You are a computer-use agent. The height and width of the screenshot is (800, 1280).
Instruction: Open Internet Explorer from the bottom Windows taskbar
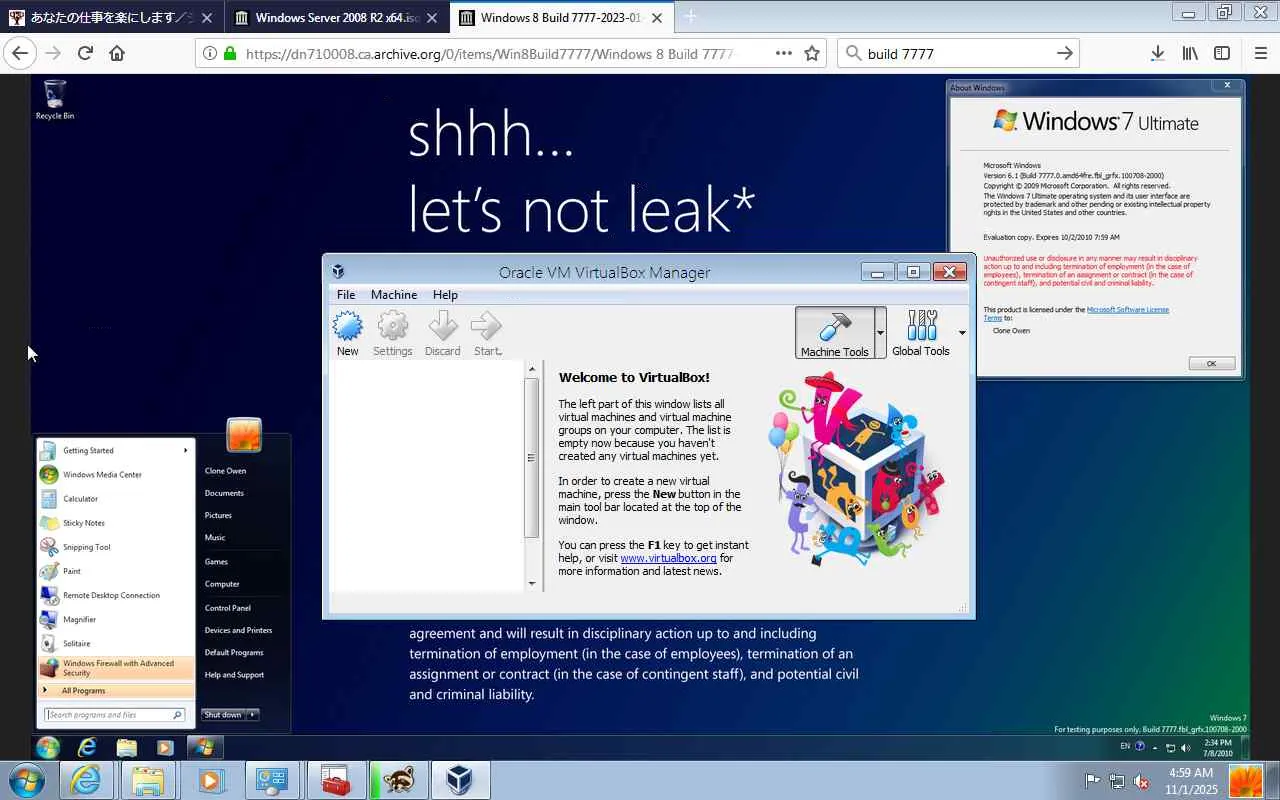(87, 780)
